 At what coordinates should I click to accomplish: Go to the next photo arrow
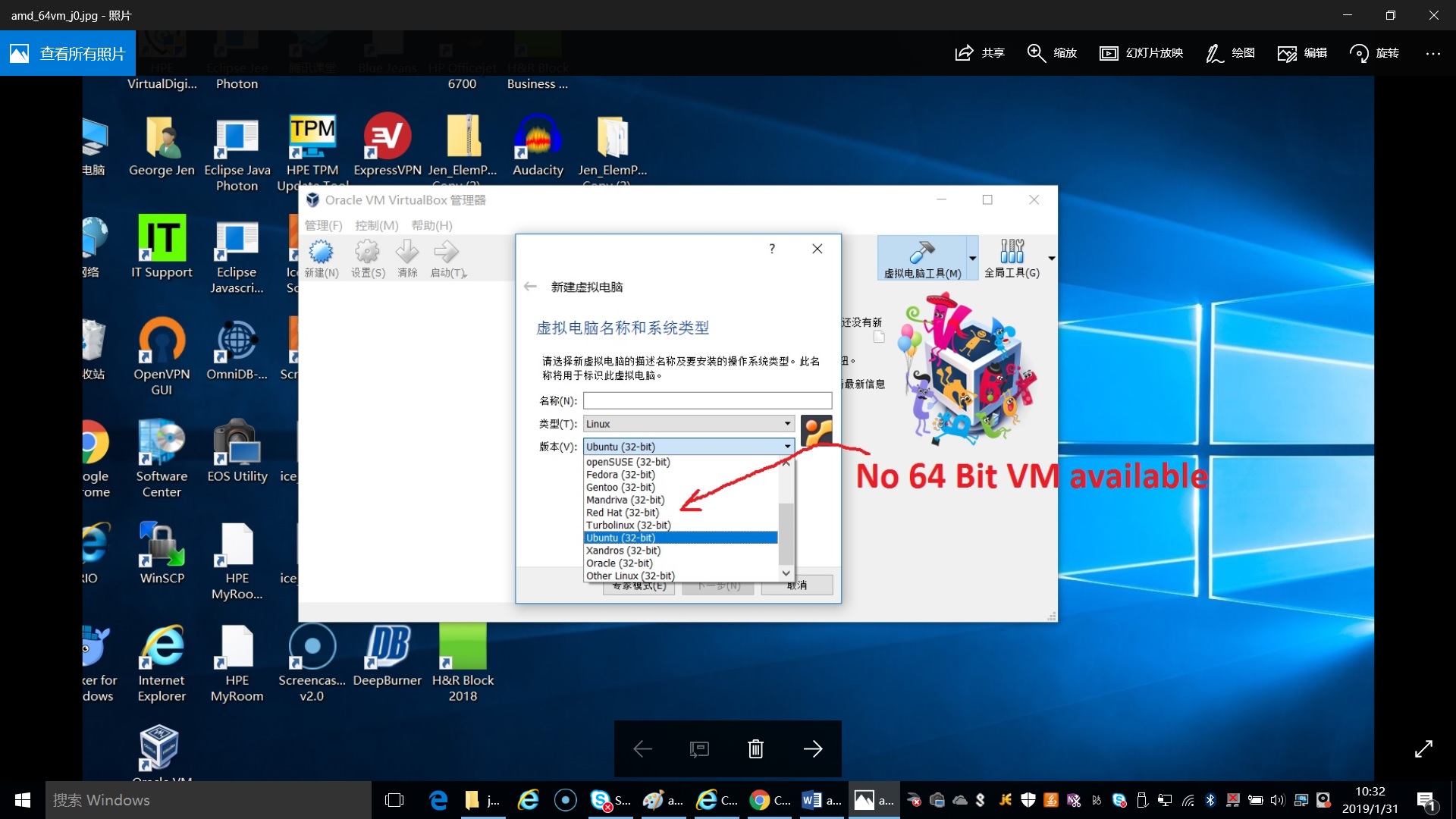point(813,749)
